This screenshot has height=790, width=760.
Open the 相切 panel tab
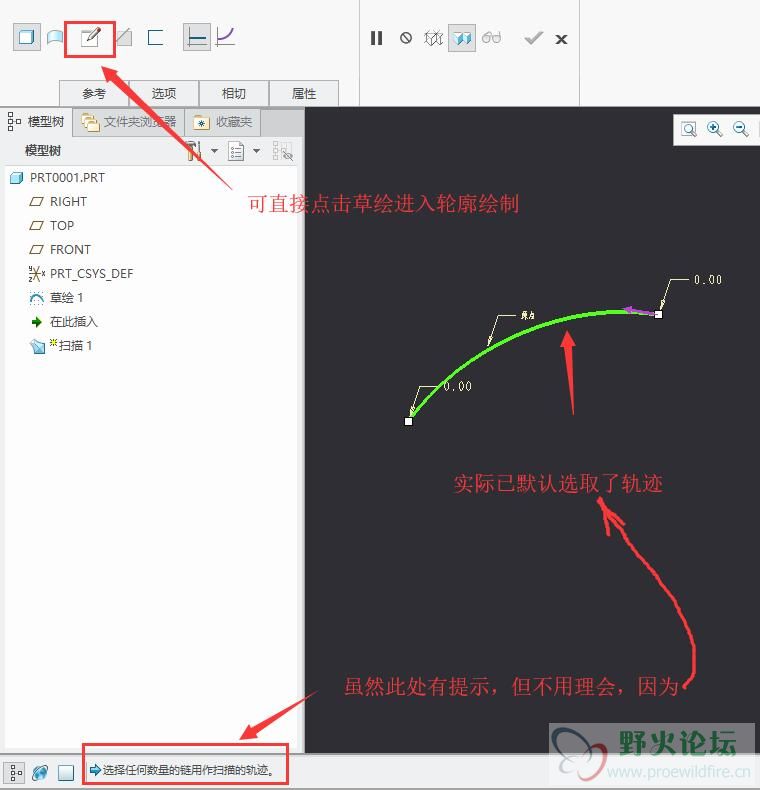pyautogui.click(x=234, y=93)
